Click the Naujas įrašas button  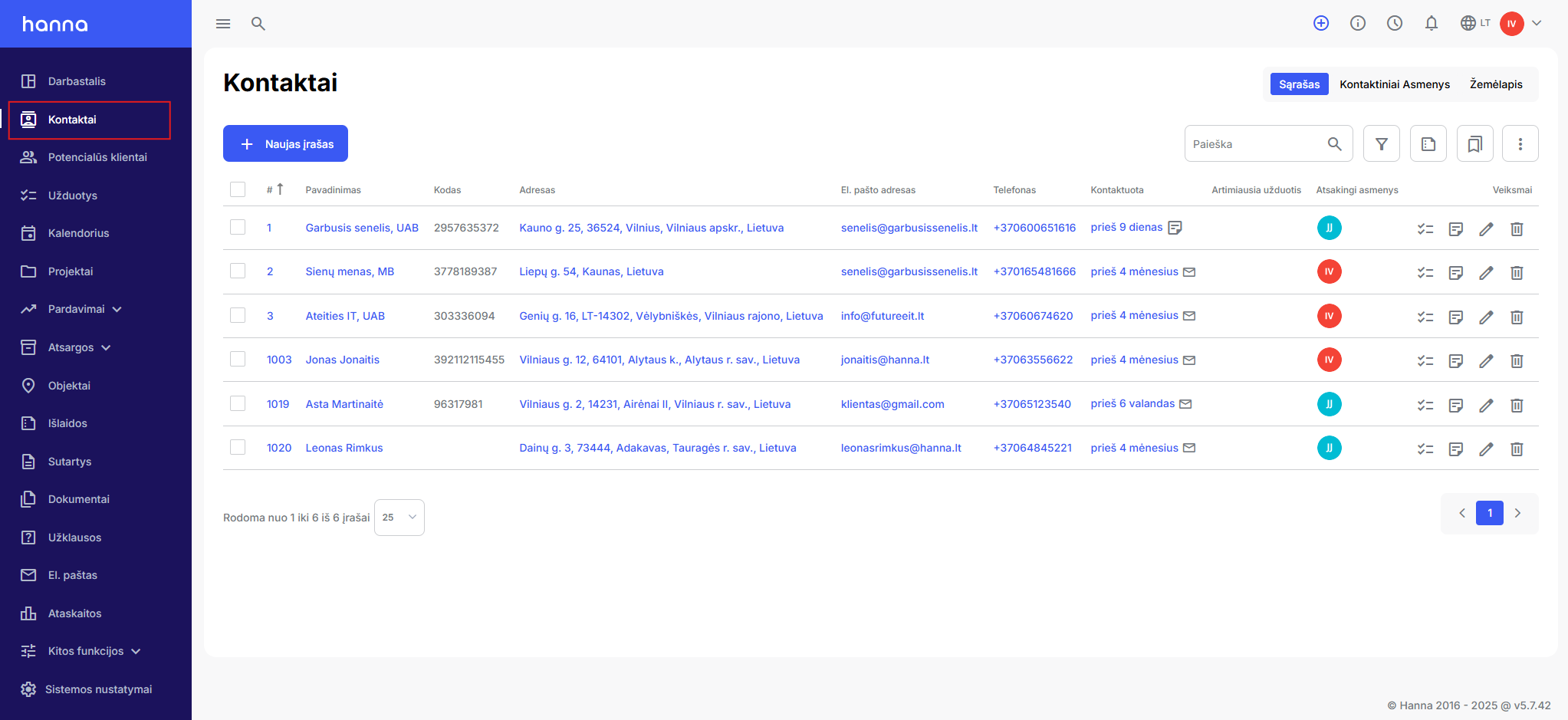pos(285,143)
